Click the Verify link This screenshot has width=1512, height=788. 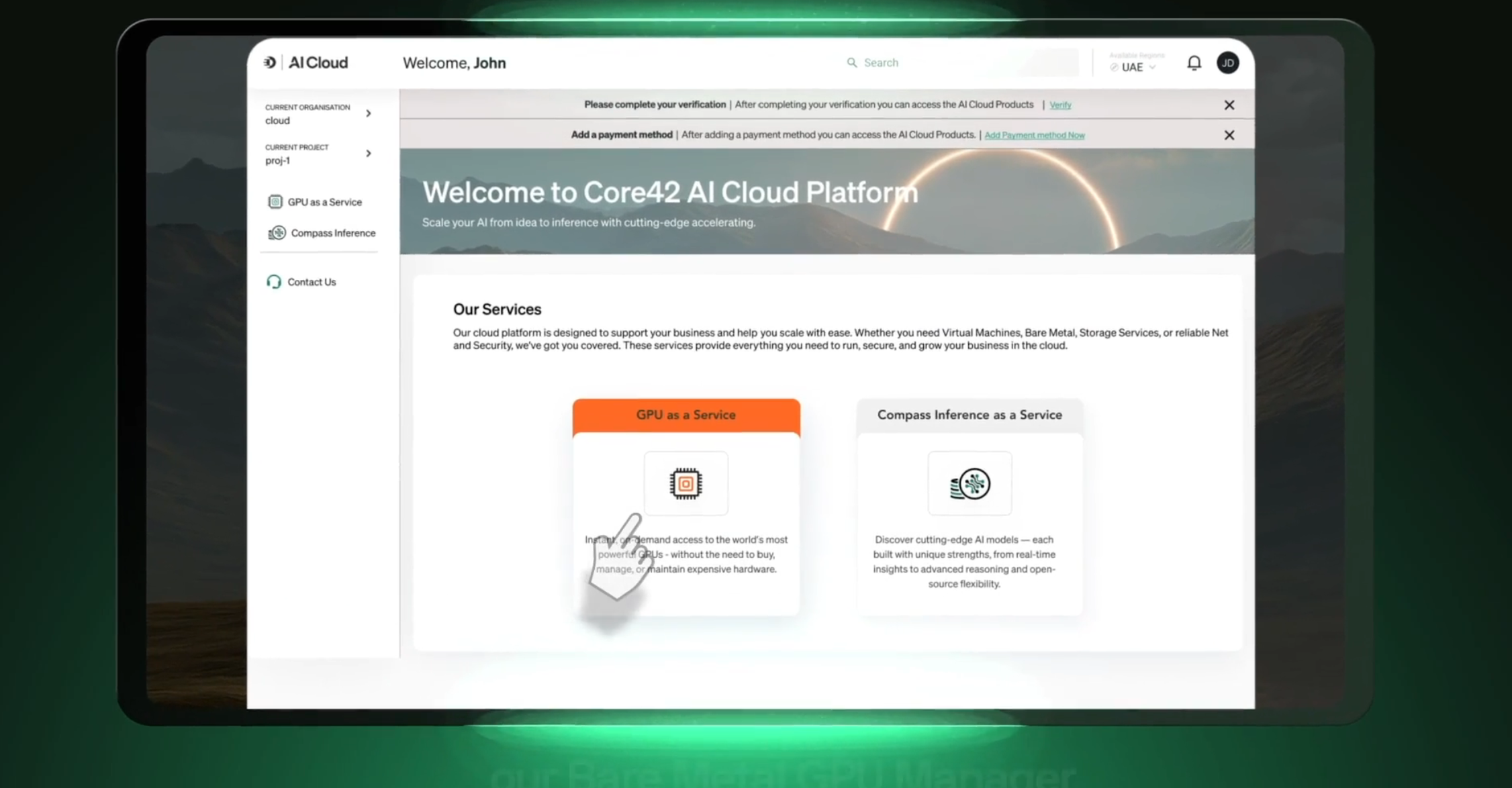tap(1060, 105)
